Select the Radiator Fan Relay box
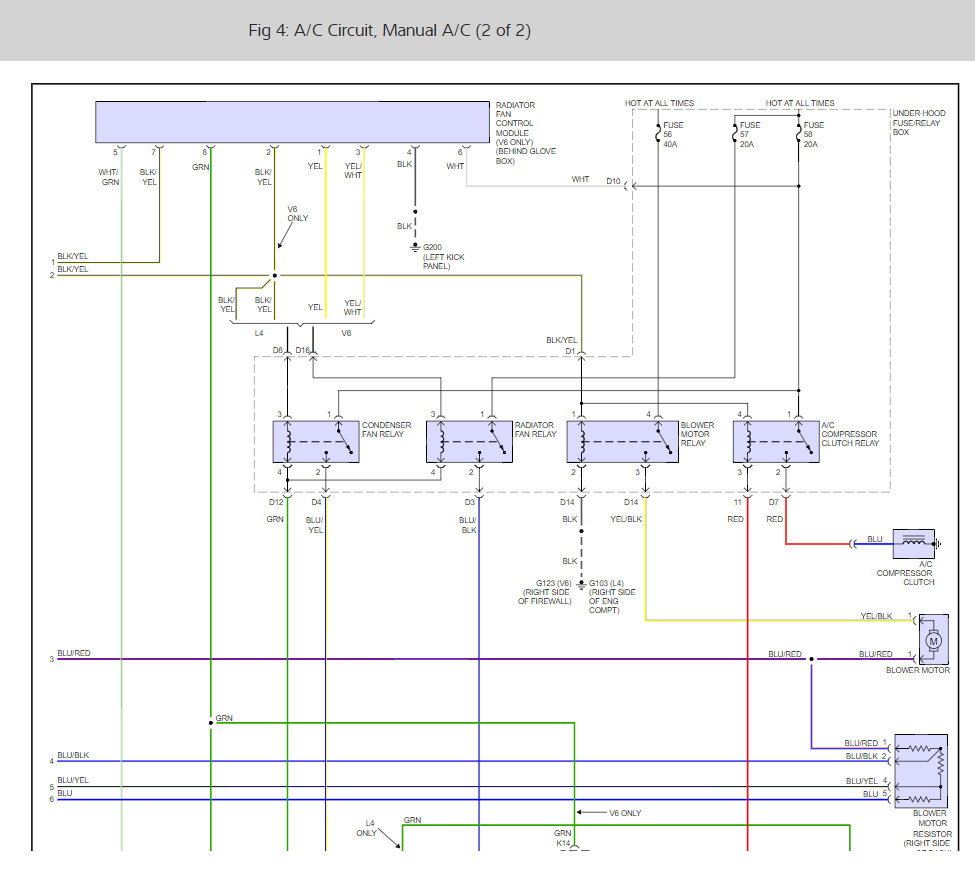 (469, 442)
